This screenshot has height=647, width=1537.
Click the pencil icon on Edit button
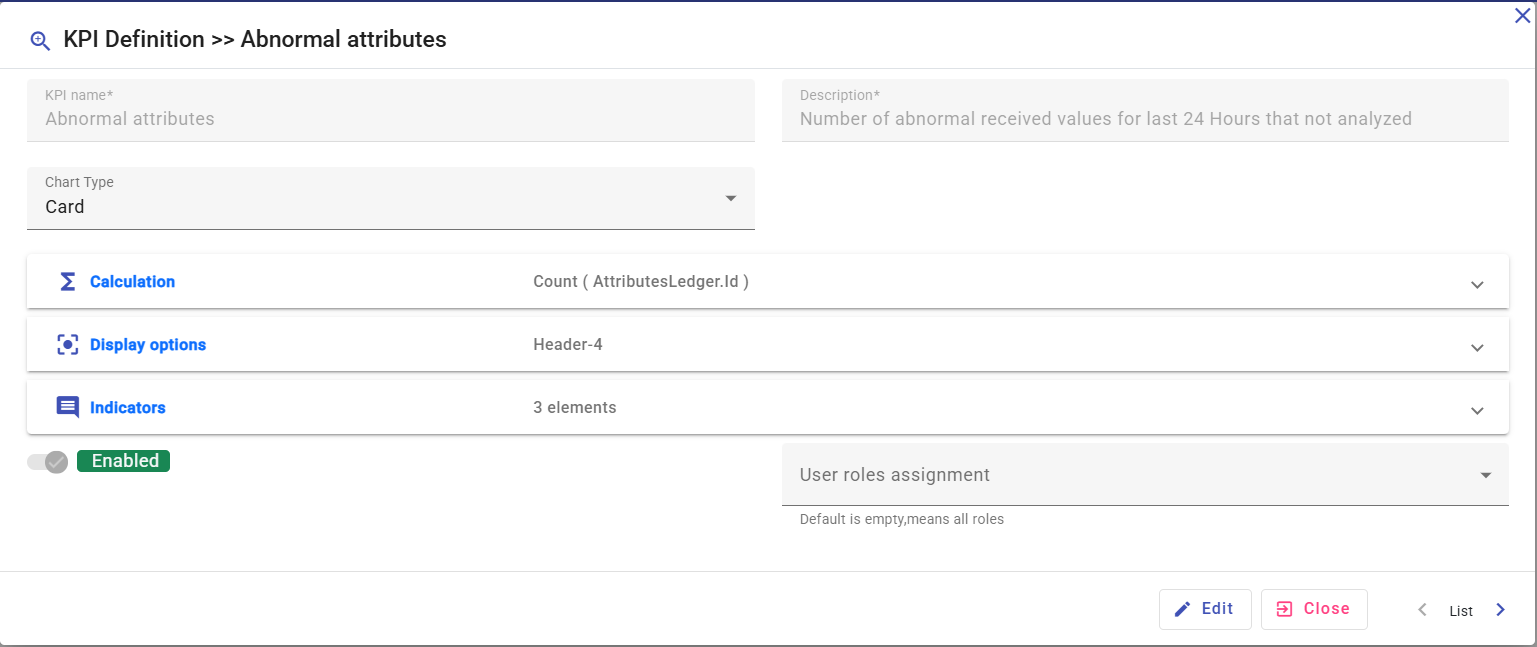[1182, 609]
